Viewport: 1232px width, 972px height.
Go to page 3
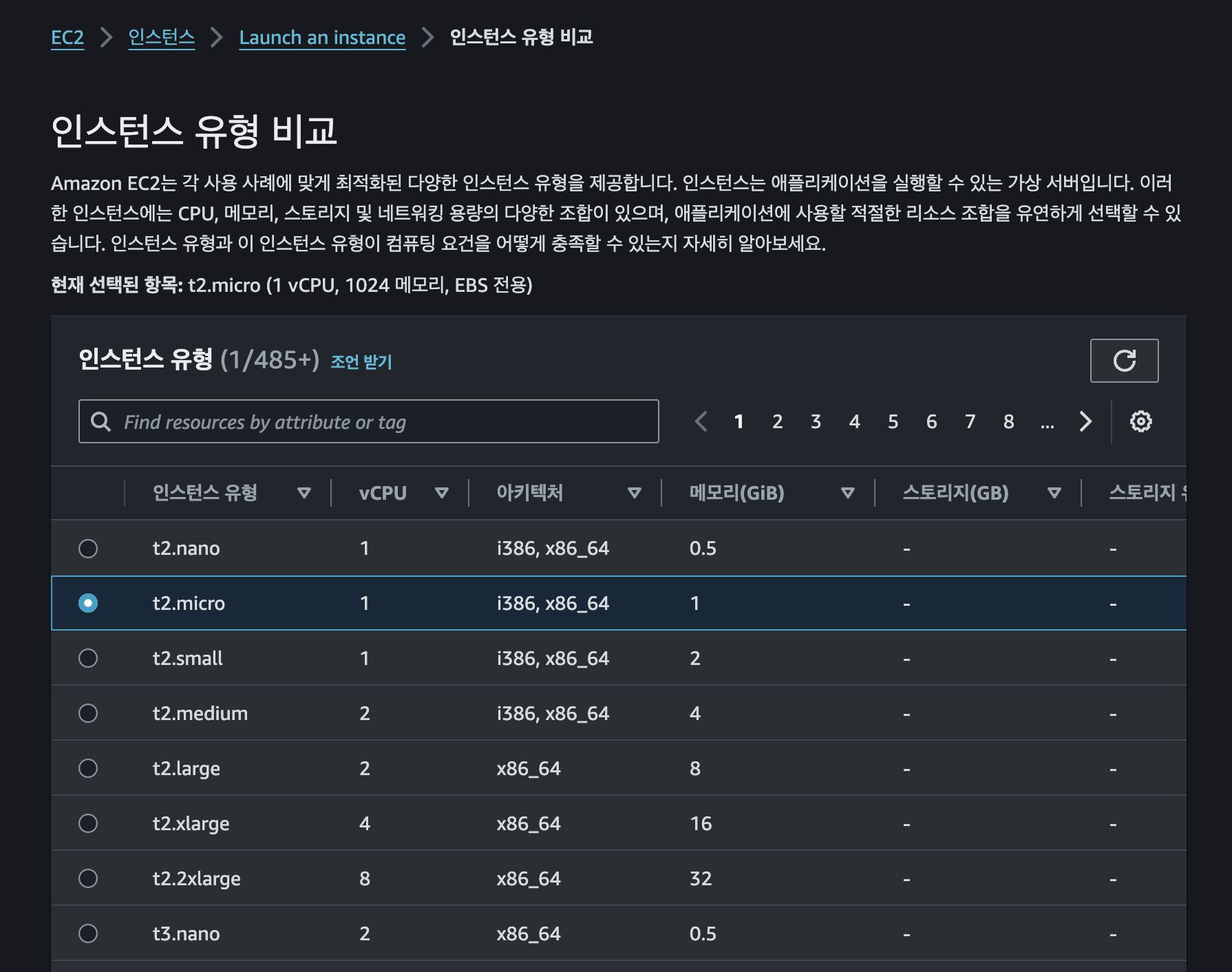point(816,421)
